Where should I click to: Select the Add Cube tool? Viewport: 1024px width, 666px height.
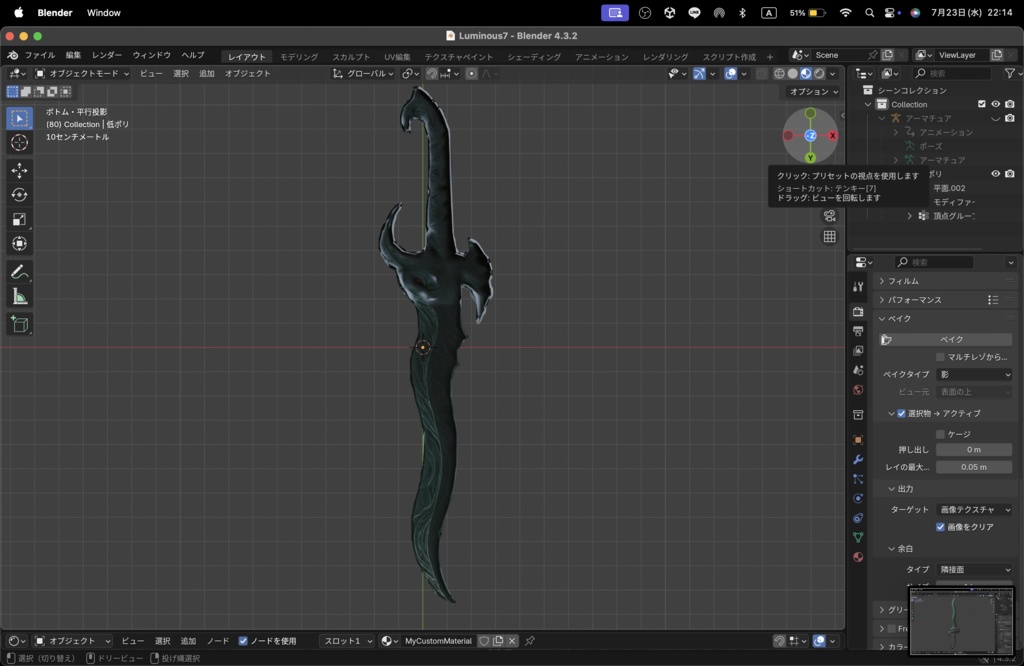pyautogui.click(x=19, y=324)
